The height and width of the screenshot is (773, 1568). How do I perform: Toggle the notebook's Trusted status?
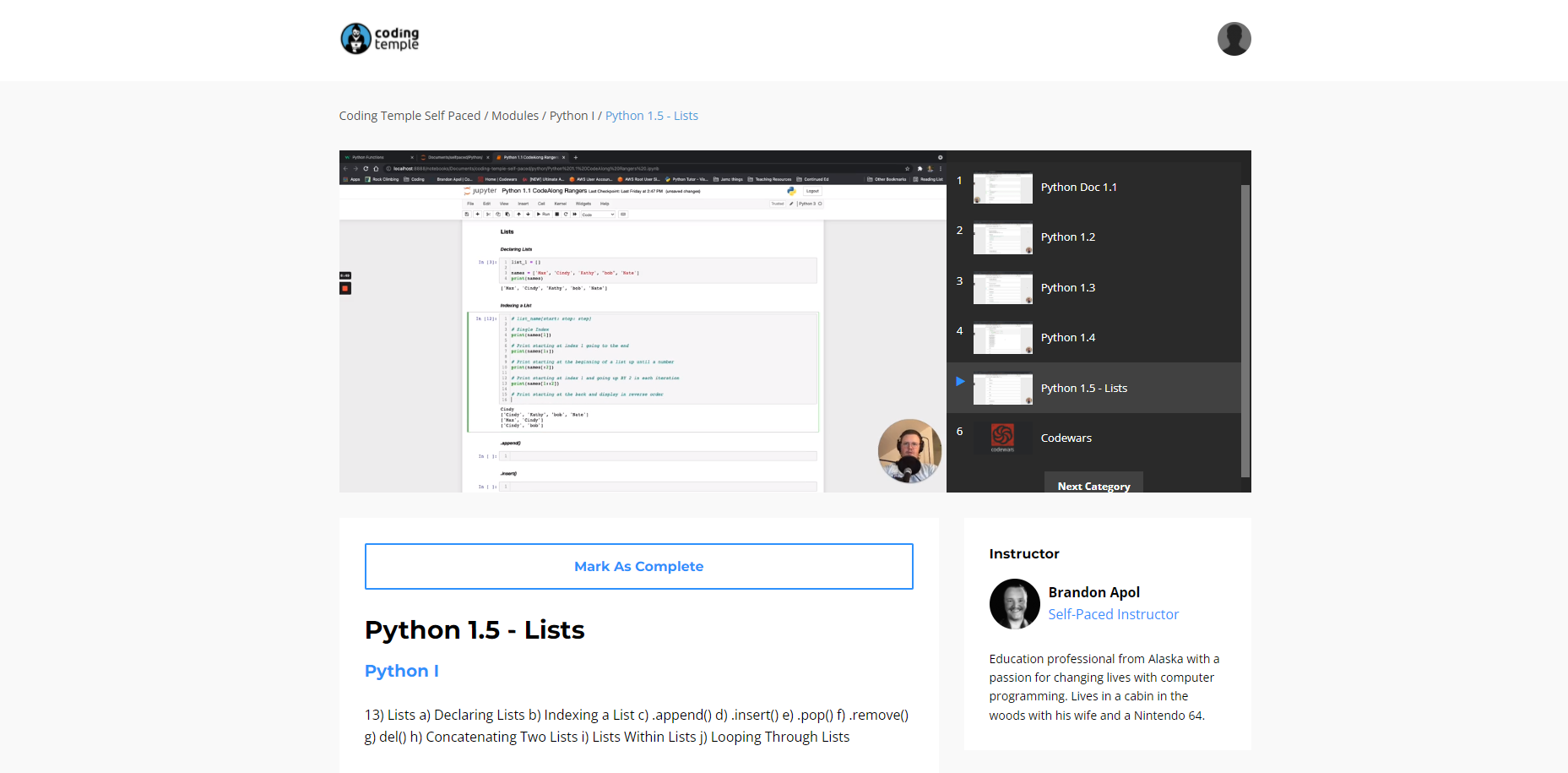777,204
